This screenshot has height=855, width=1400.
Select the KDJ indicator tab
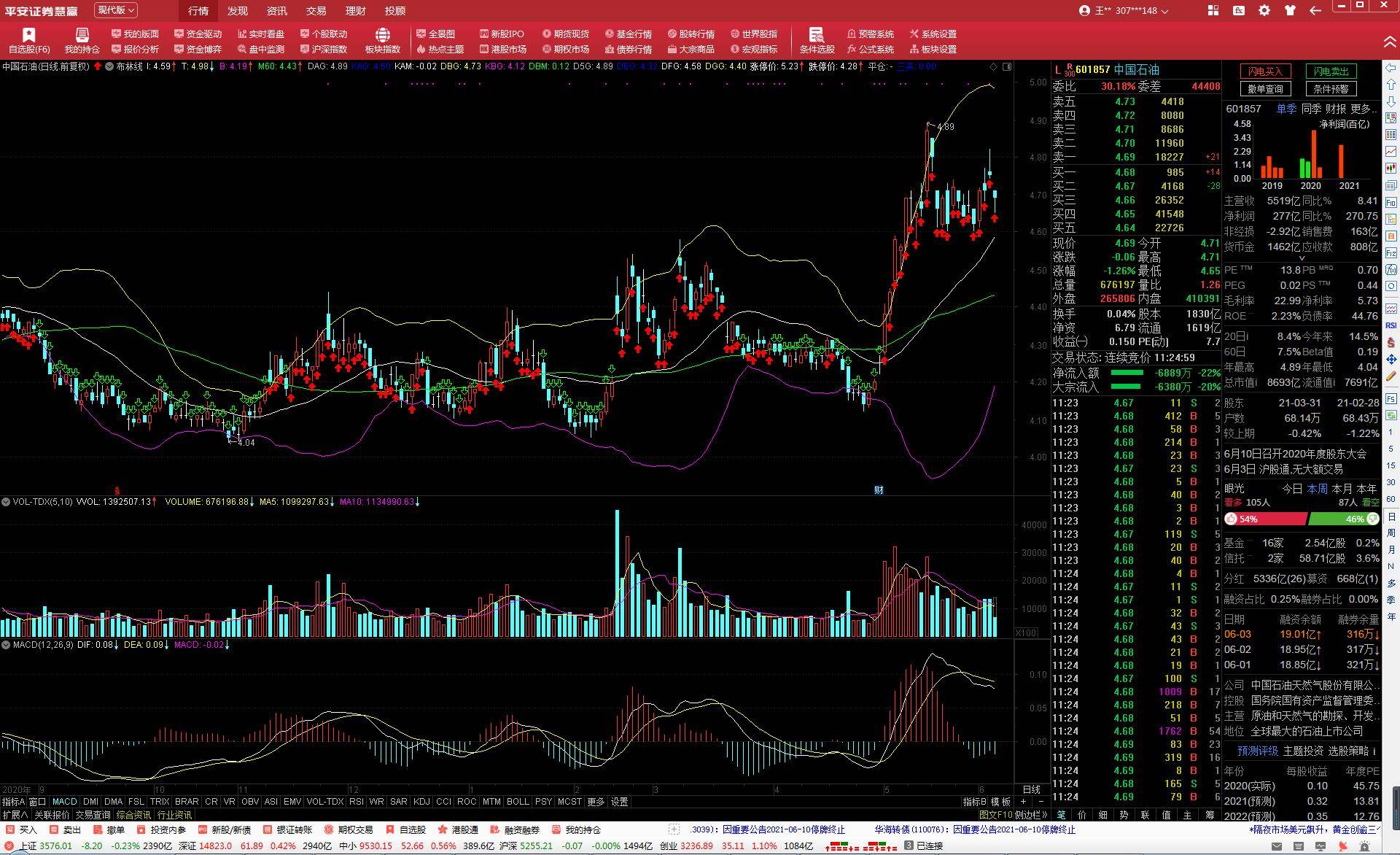pyautogui.click(x=421, y=801)
